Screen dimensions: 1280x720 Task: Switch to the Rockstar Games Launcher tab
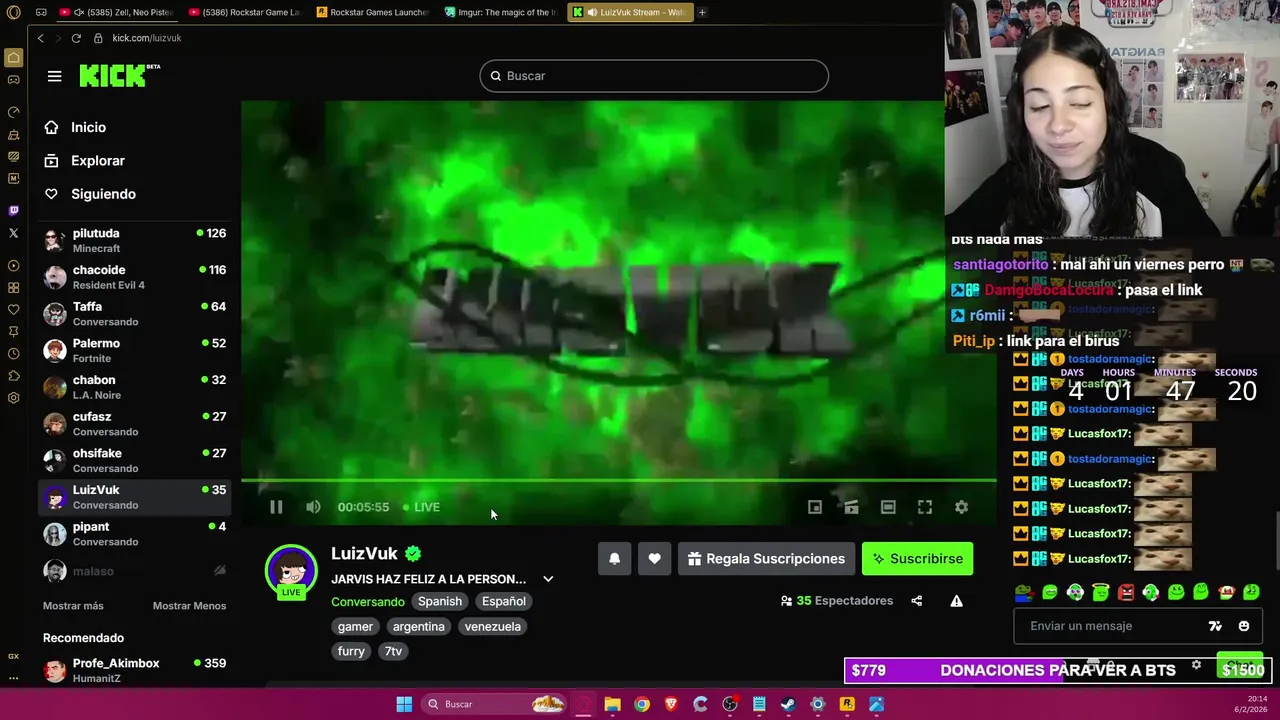point(371,12)
